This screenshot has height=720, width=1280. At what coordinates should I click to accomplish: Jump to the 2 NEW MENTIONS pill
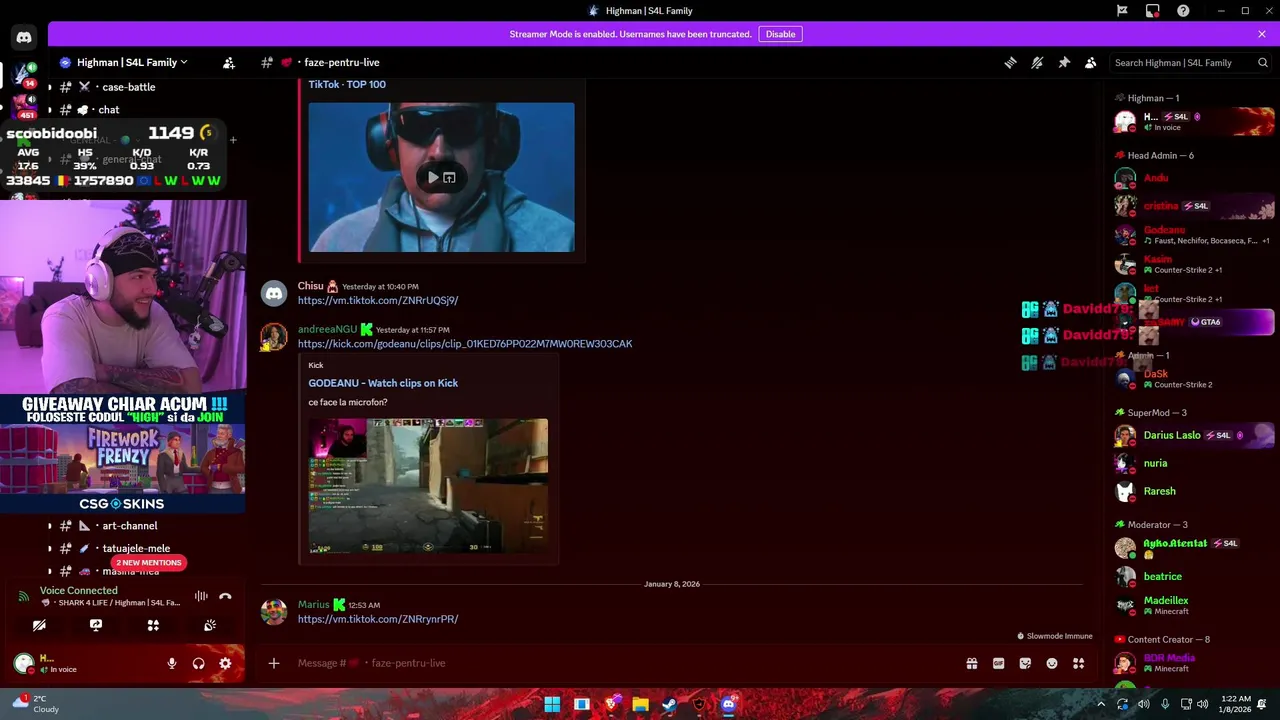point(148,563)
